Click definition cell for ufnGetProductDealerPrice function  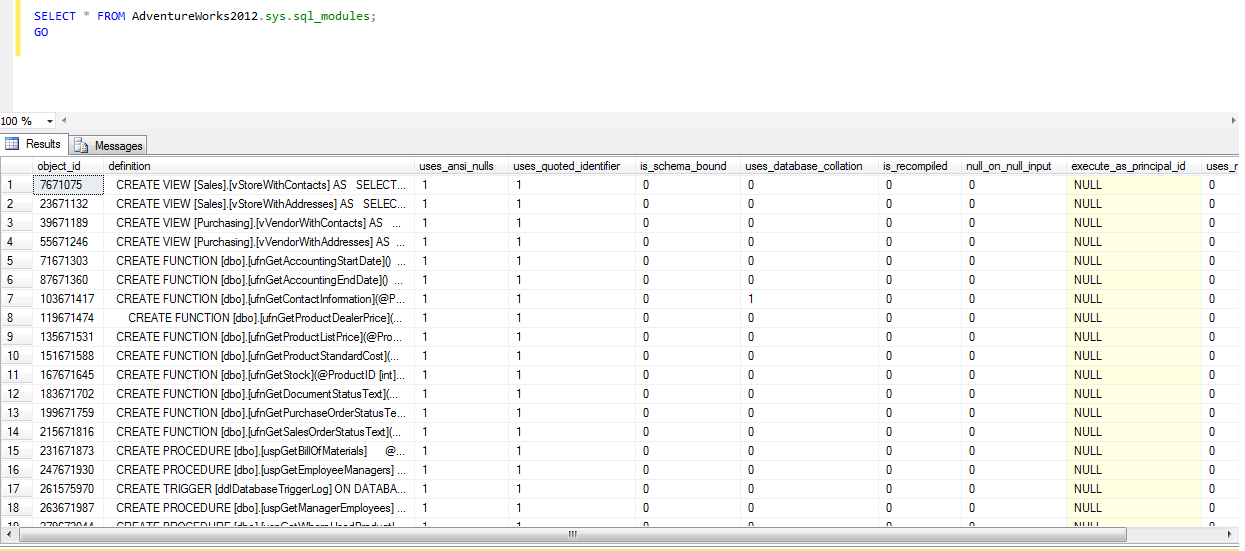click(259, 318)
